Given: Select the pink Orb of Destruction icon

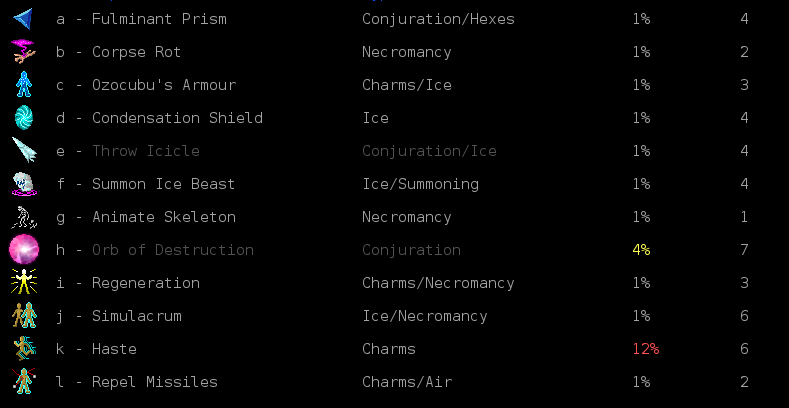Looking at the screenshot, I should (x=24, y=250).
